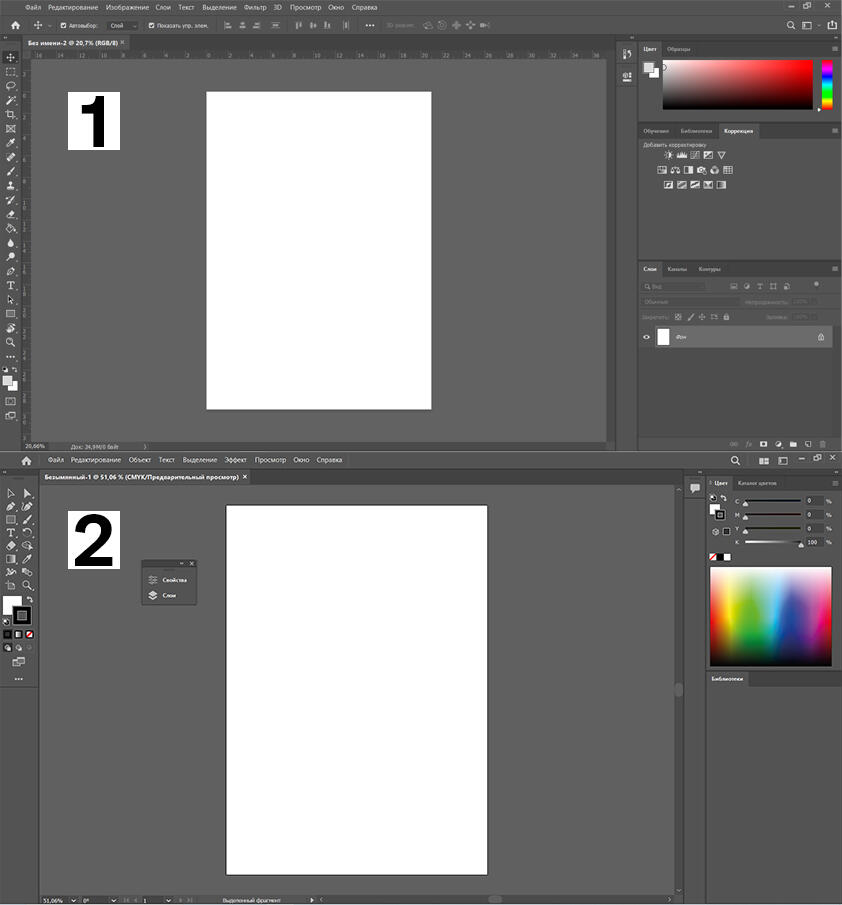Add a Levels adjustment in Photoshop
Image resolution: width=842 pixels, height=905 pixels.
point(682,155)
